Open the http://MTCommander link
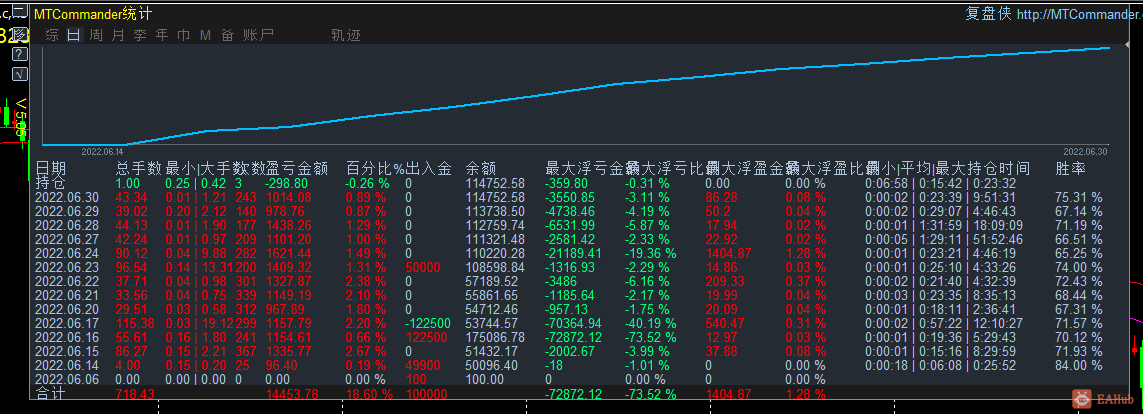This screenshot has height=414, width=1143. tap(1079, 14)
